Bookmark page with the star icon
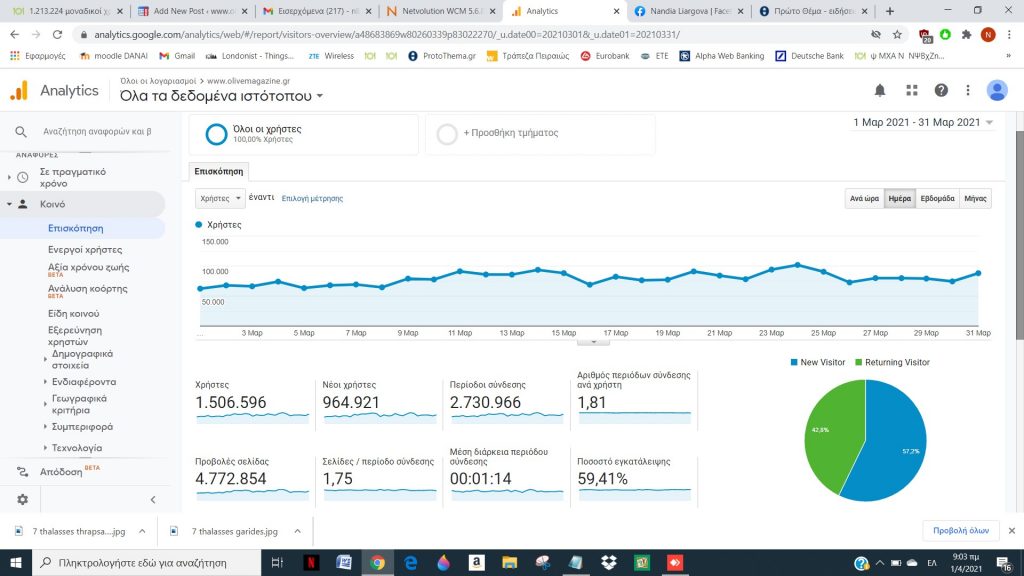 [897, 35]
